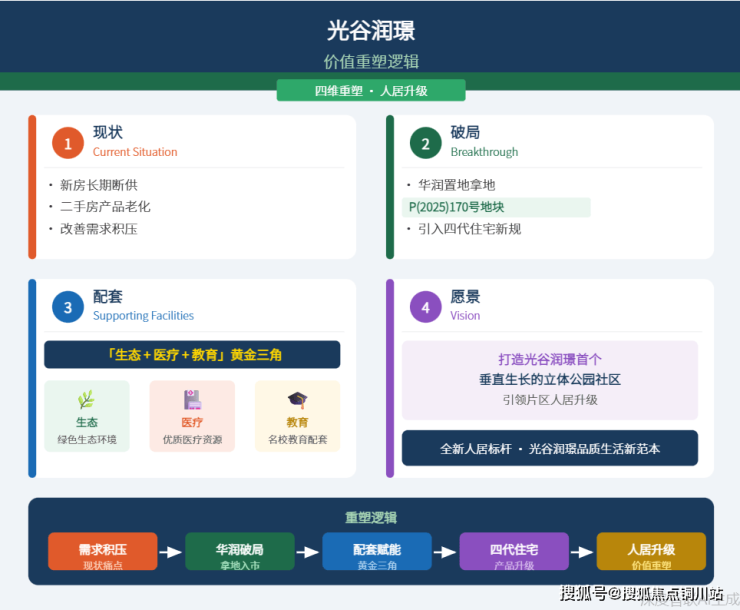The height and width of the screenshot is (610, 740).
Task: Click the purple number 4 circle
Action: (425, 307)
